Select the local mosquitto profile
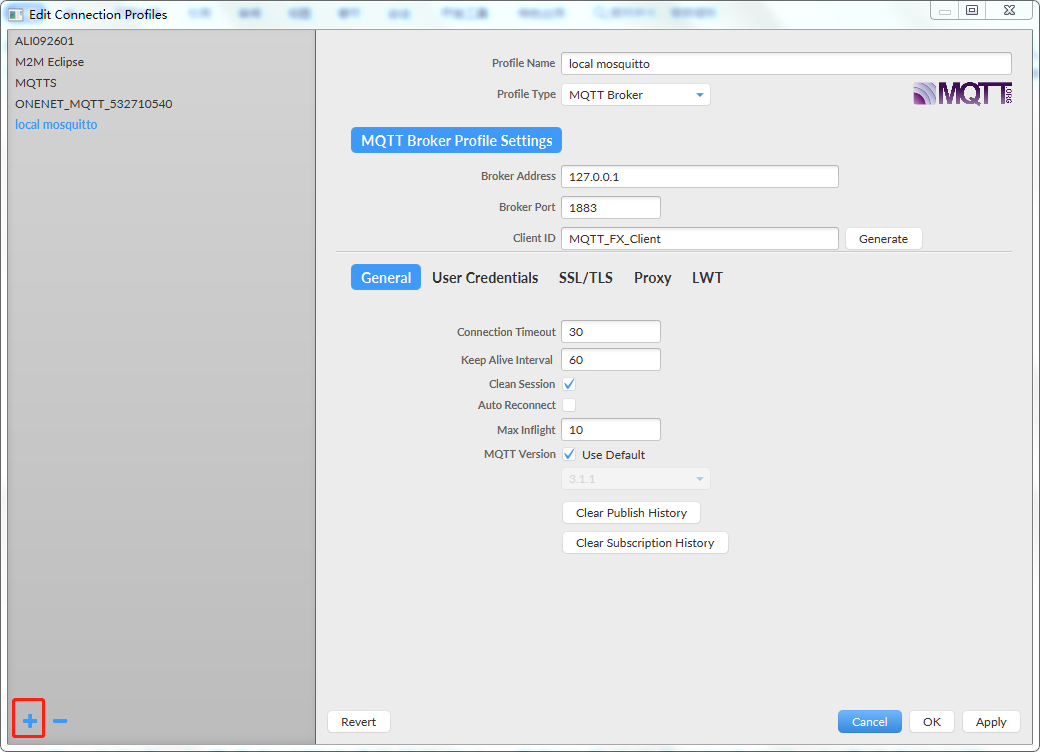Image resolution: width=1040 pixels, height=752 pixels. (161, 125)
